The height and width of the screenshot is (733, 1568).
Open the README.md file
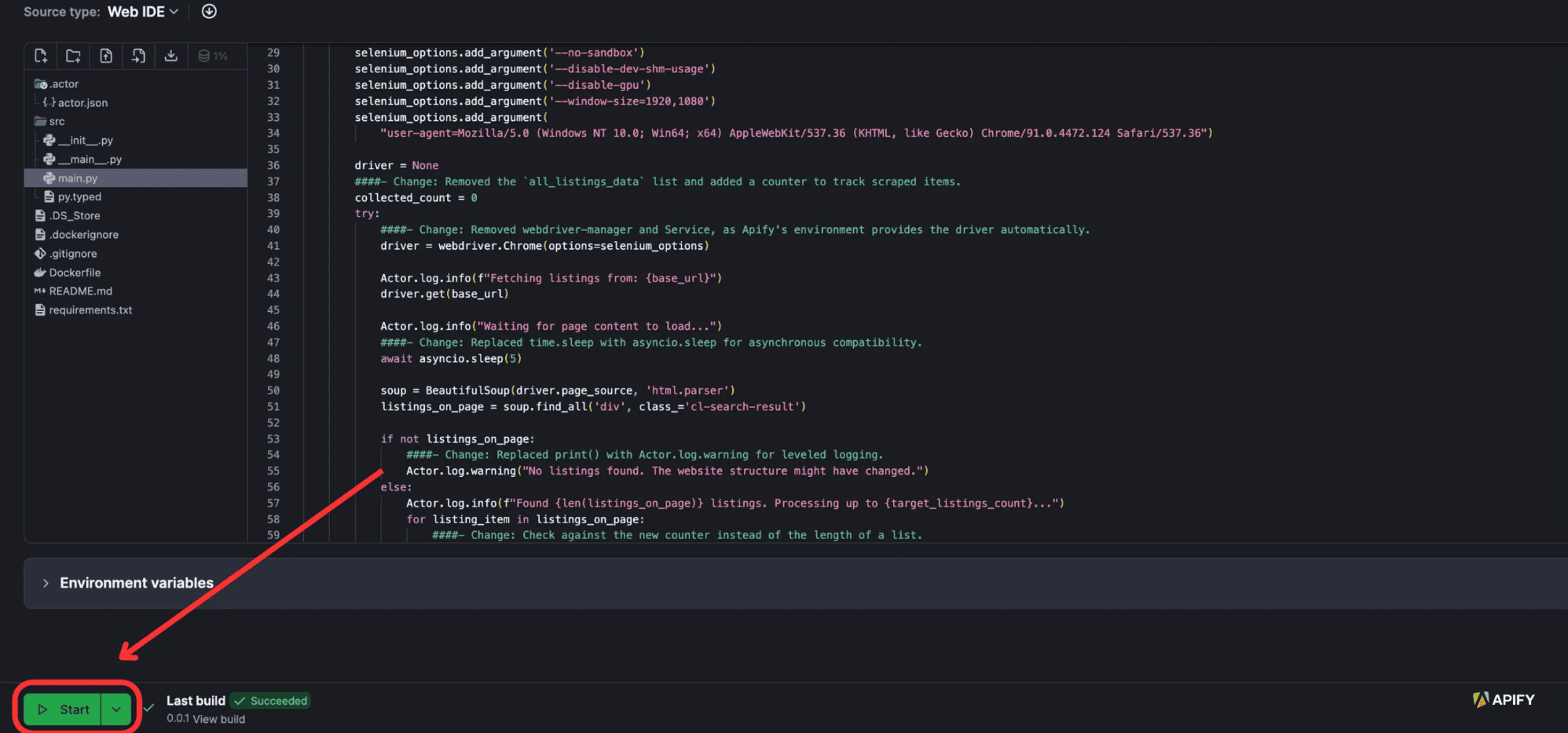click(x=79, y=291)
